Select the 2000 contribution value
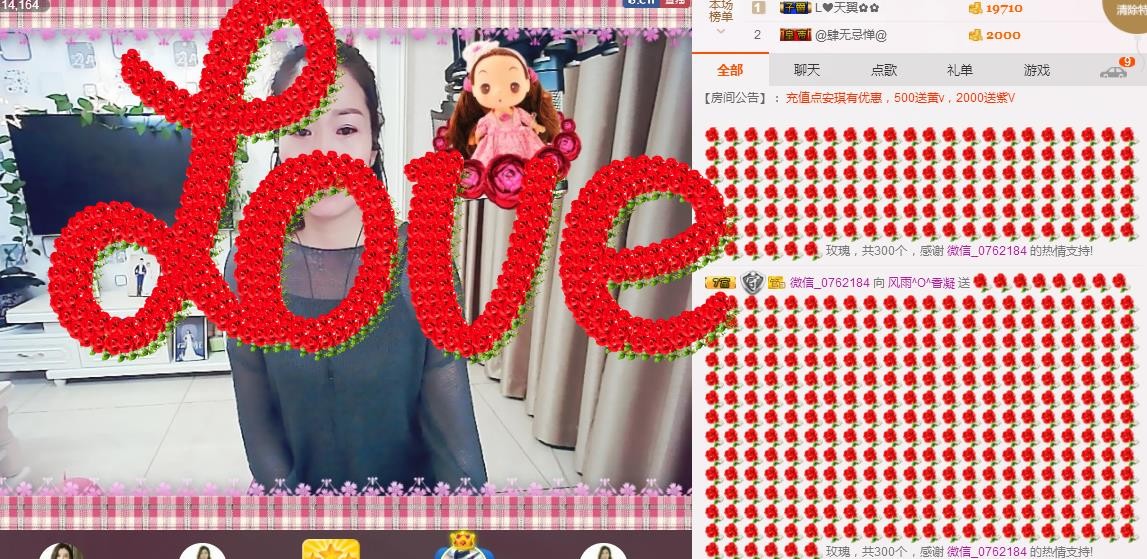 point(1001,34)
